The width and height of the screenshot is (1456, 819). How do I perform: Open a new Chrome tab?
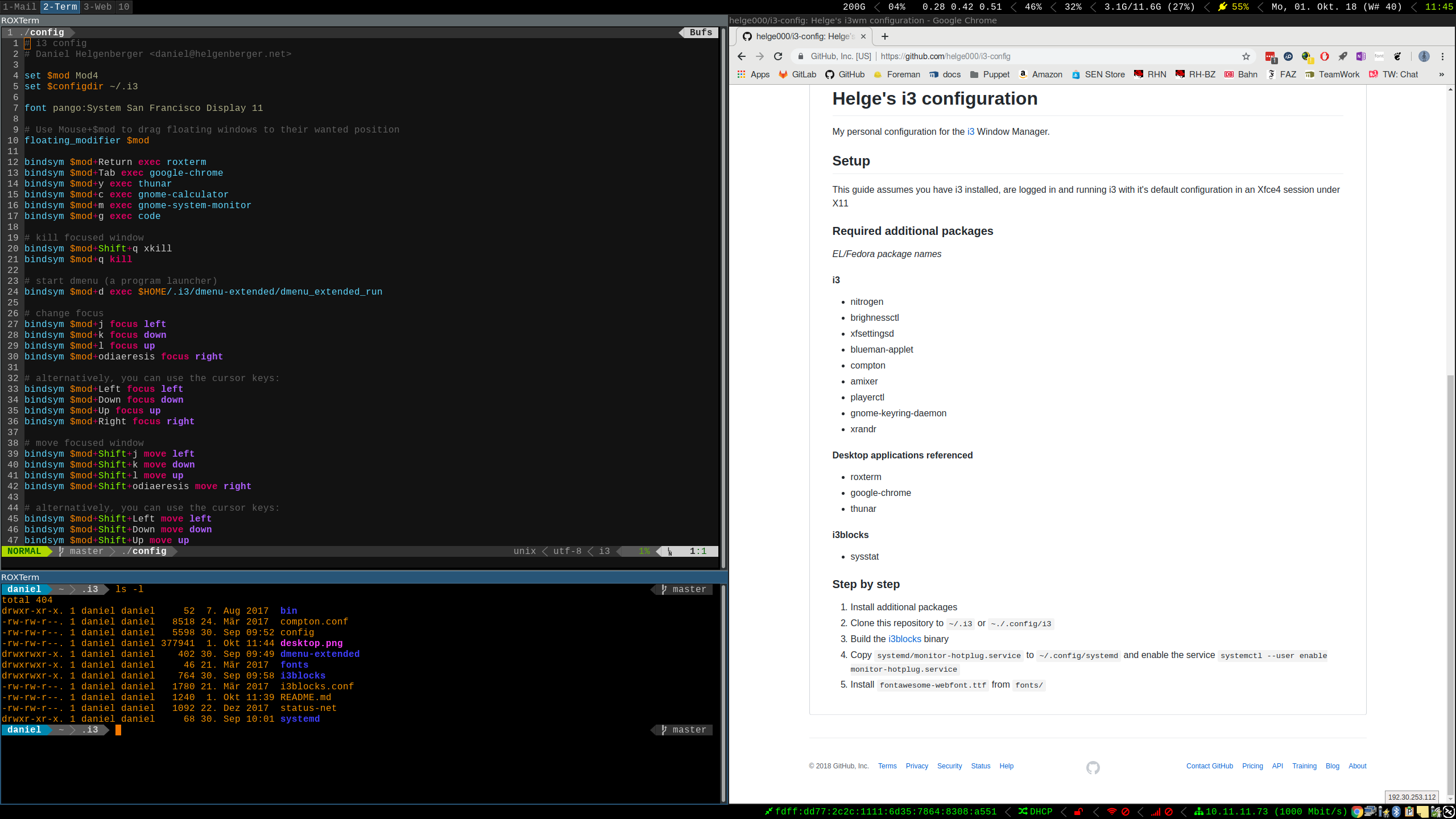point(884,36)
